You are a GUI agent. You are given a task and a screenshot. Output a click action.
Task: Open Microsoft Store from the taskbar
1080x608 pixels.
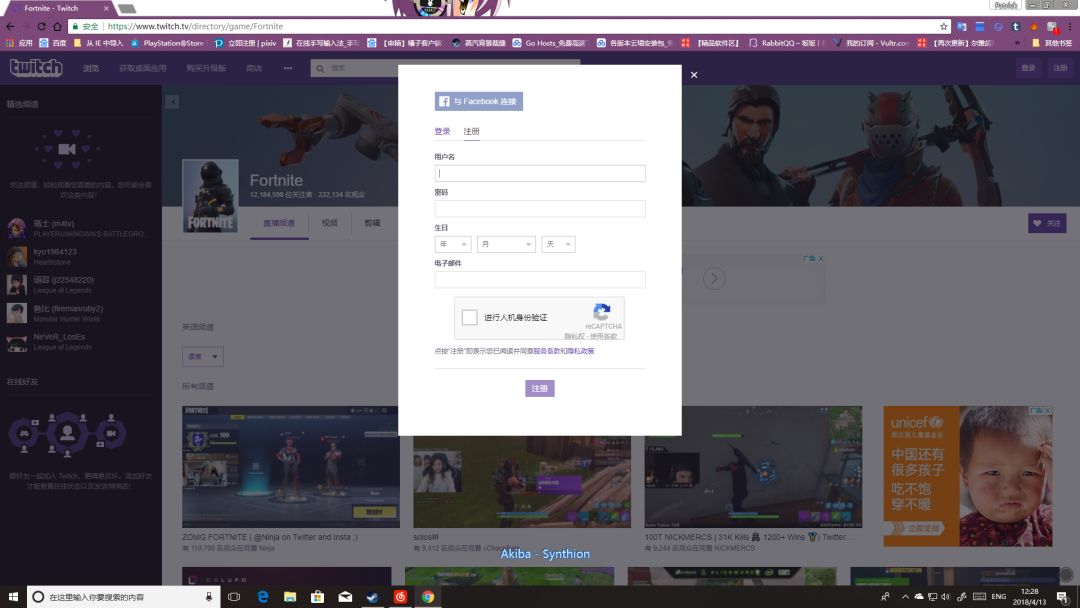[318, 596]
